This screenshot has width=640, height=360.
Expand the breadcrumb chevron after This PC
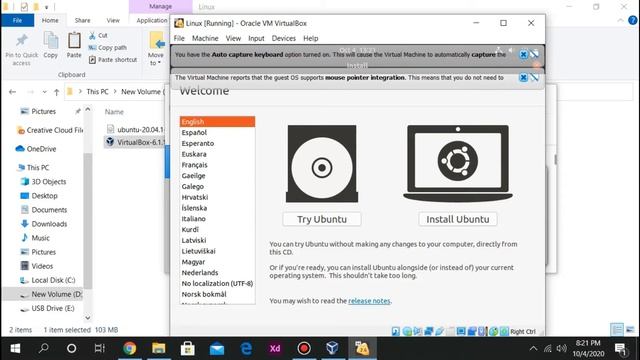pyautogui.click(x=115, y=92)
